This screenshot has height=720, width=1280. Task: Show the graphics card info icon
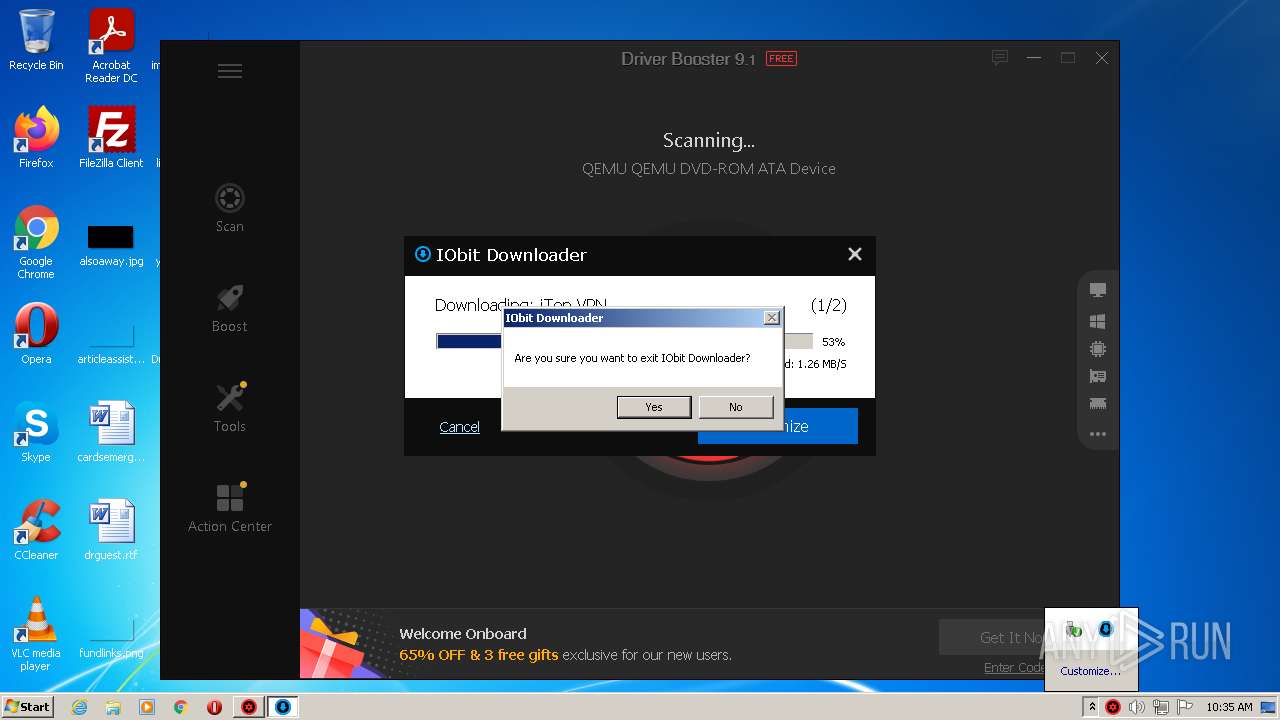(x=1098, y=377)
